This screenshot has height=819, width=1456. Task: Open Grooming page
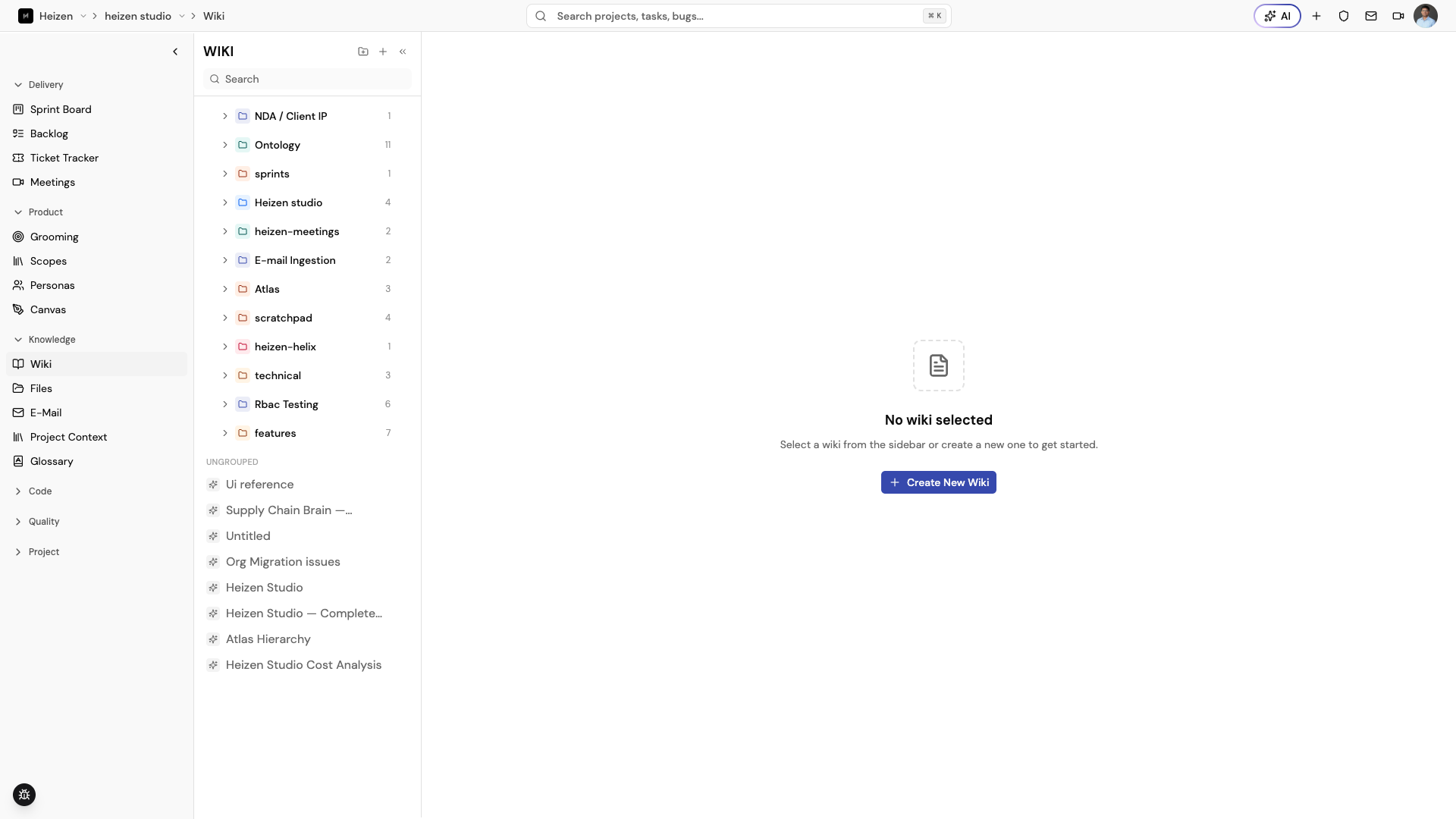pos(96,237)
